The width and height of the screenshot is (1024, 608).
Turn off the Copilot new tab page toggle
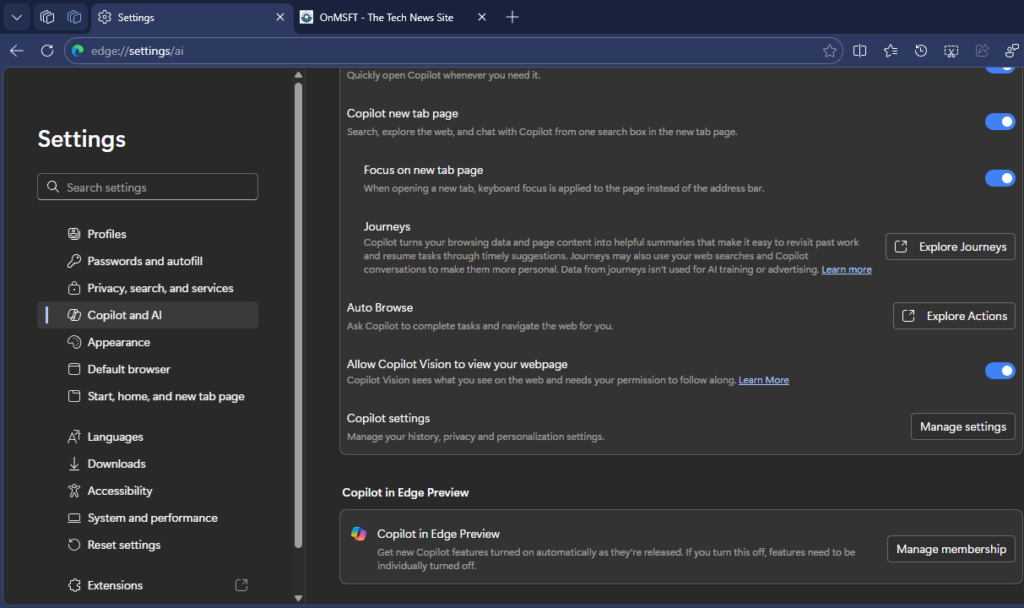(999, 122)
